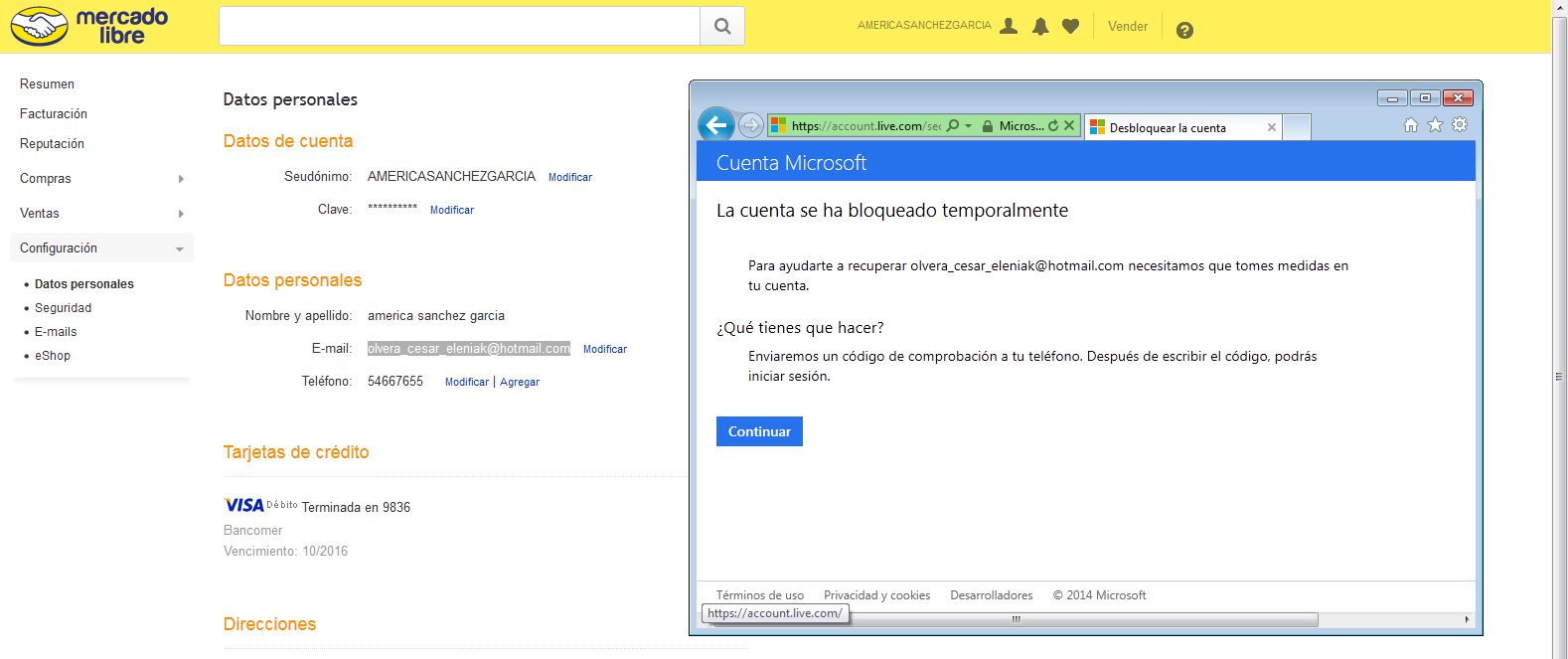This screenshot has width=1568, height=659.
Task: Open browser tools gear icon
Action: pyautogui.click(x=1460, y=125)
